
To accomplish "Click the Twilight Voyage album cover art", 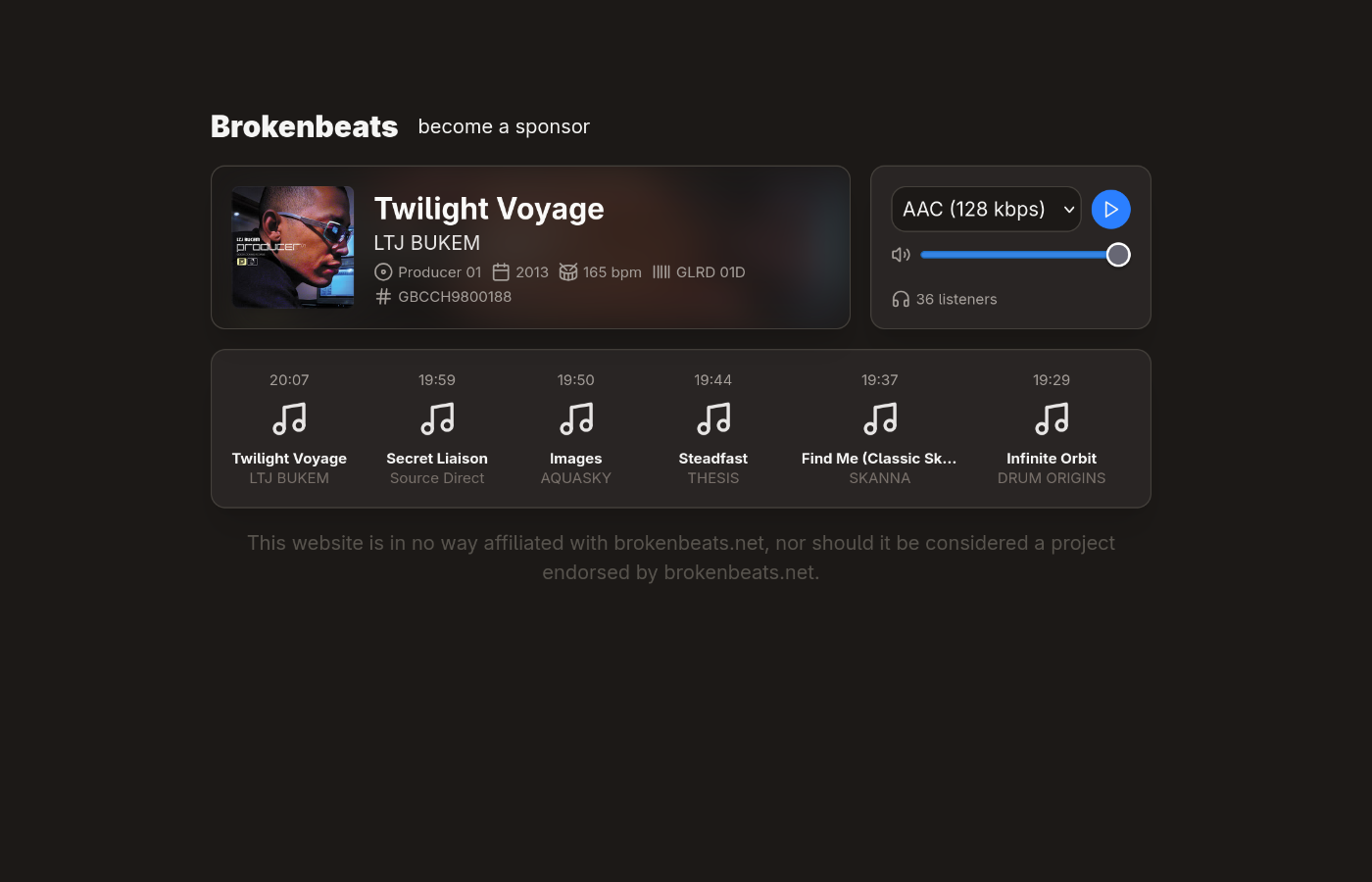I will point(293,247).
